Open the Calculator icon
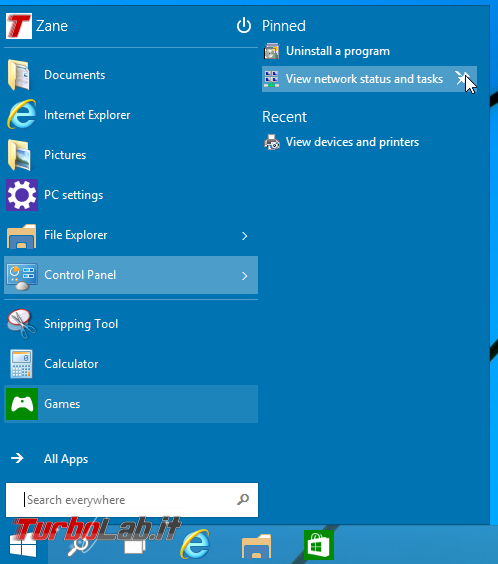Image resolution: width=498 pixels, height=564 pixels. click(x=22, y=364)
